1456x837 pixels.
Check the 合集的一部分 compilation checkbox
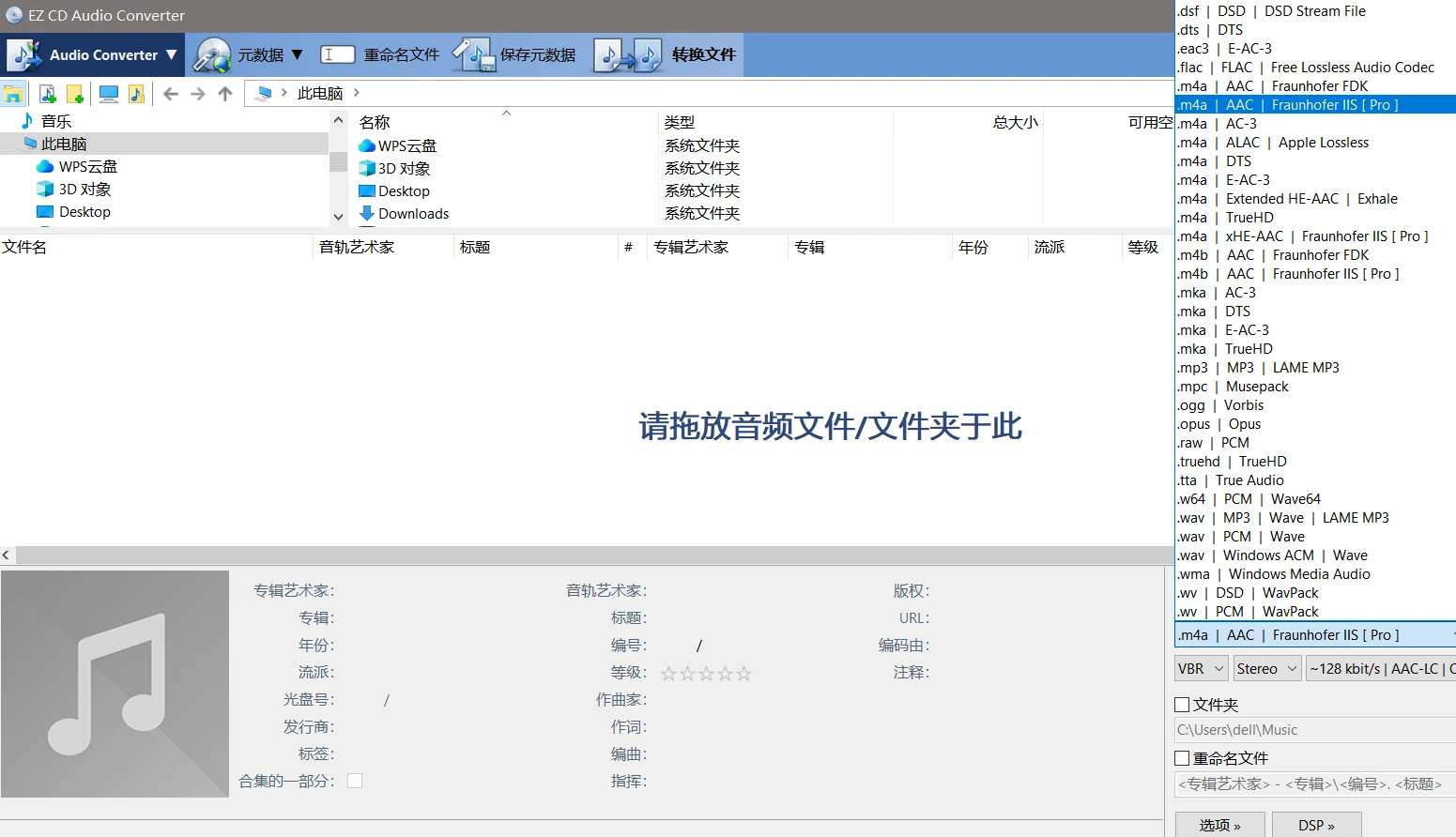[x=355, y=781]
